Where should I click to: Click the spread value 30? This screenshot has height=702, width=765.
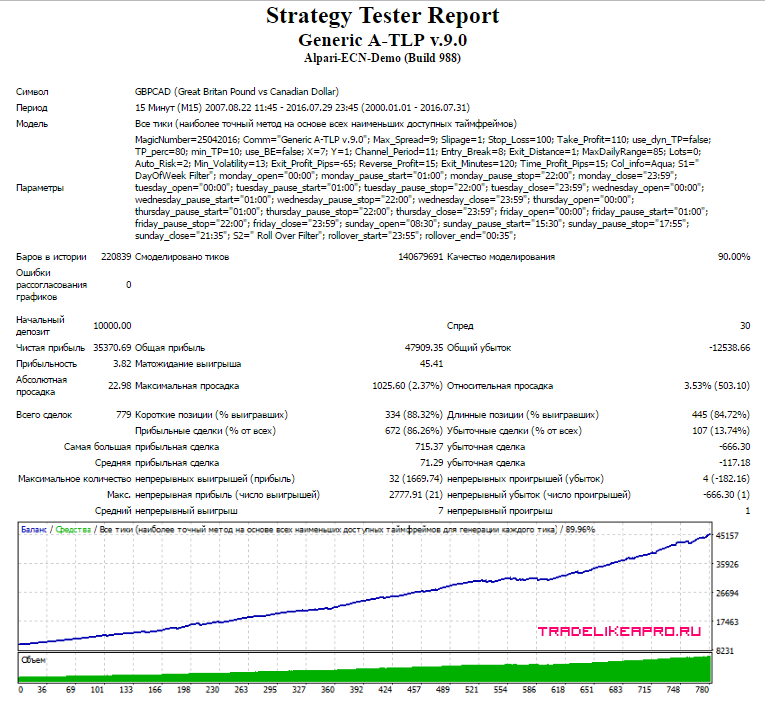click(x=745, y=325)
